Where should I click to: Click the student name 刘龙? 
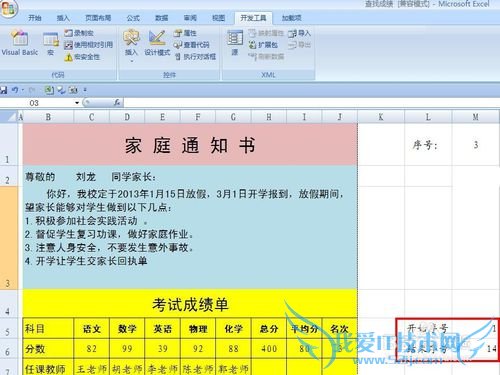tap(86, 177)
